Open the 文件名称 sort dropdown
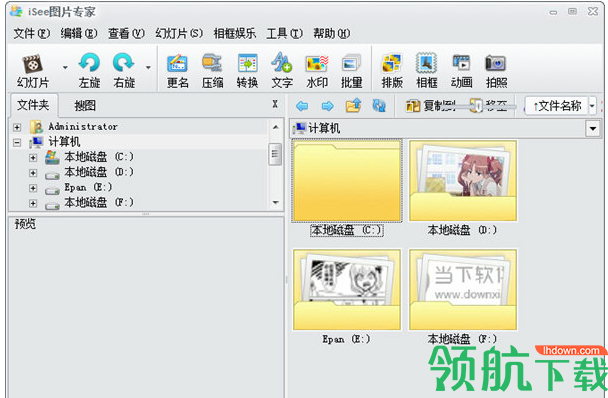The width and height of the screenshot is (608, 398). 592,106
